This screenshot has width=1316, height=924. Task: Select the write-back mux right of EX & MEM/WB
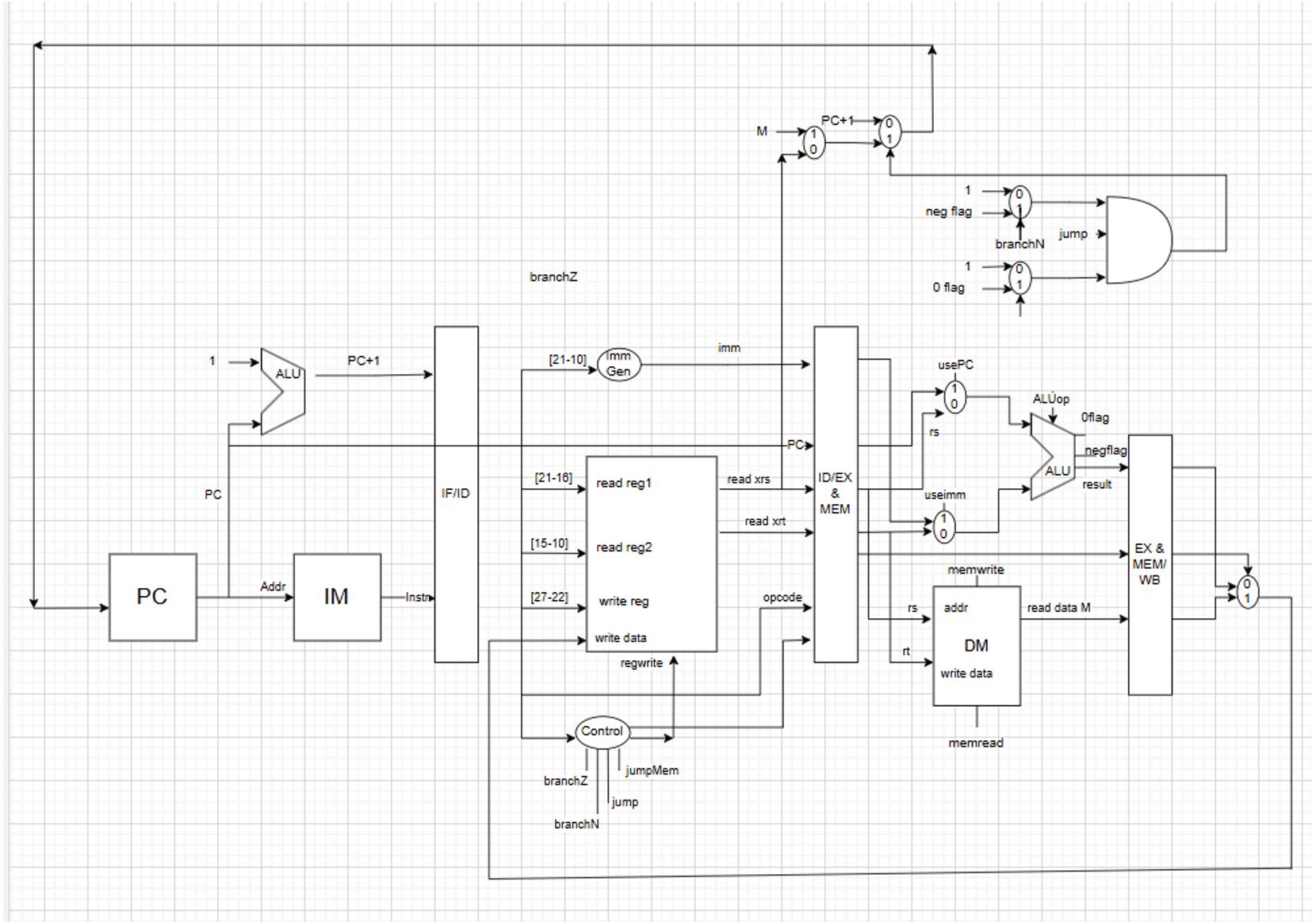[x=1247, y=592]
